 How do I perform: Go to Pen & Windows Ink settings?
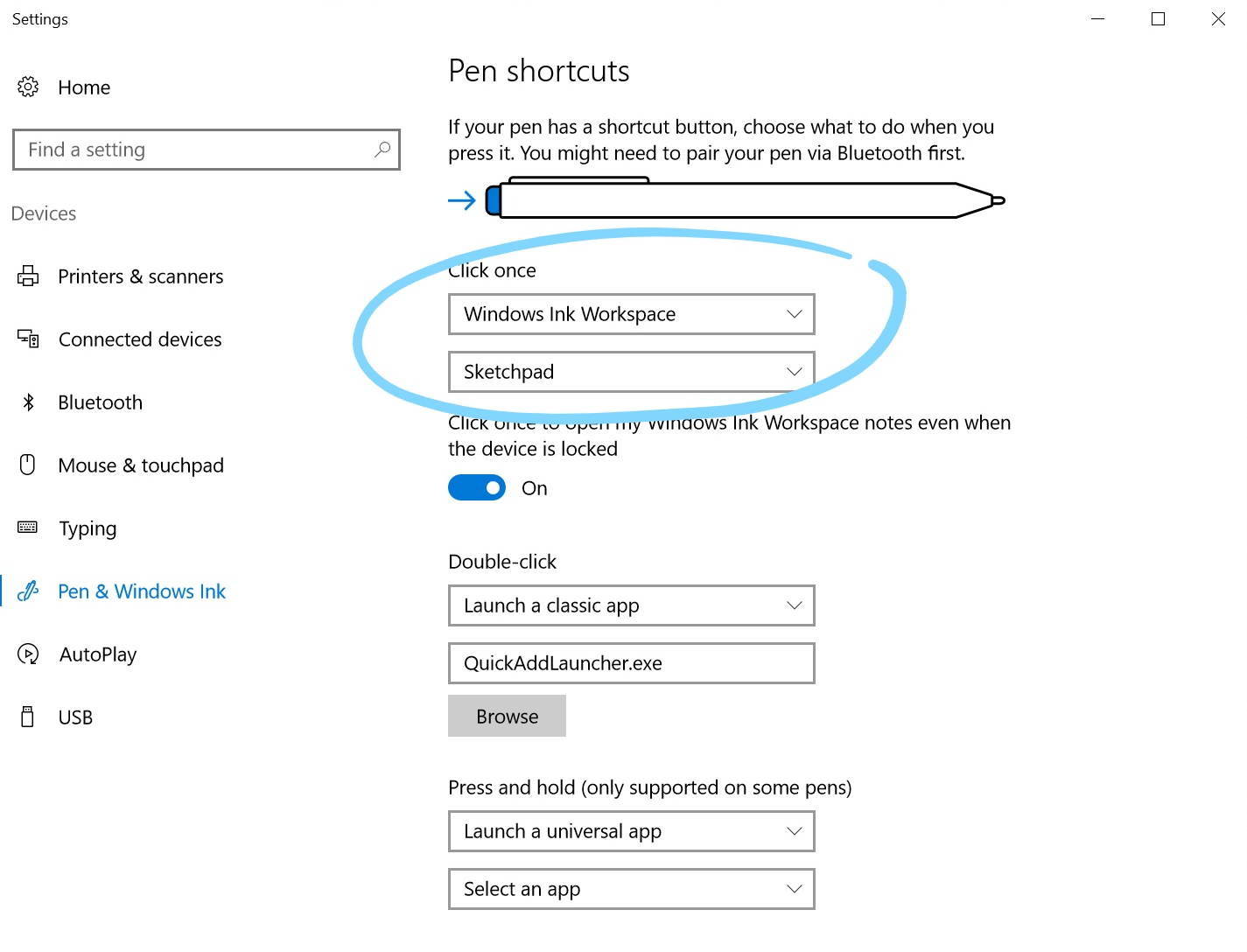point(142,591)
